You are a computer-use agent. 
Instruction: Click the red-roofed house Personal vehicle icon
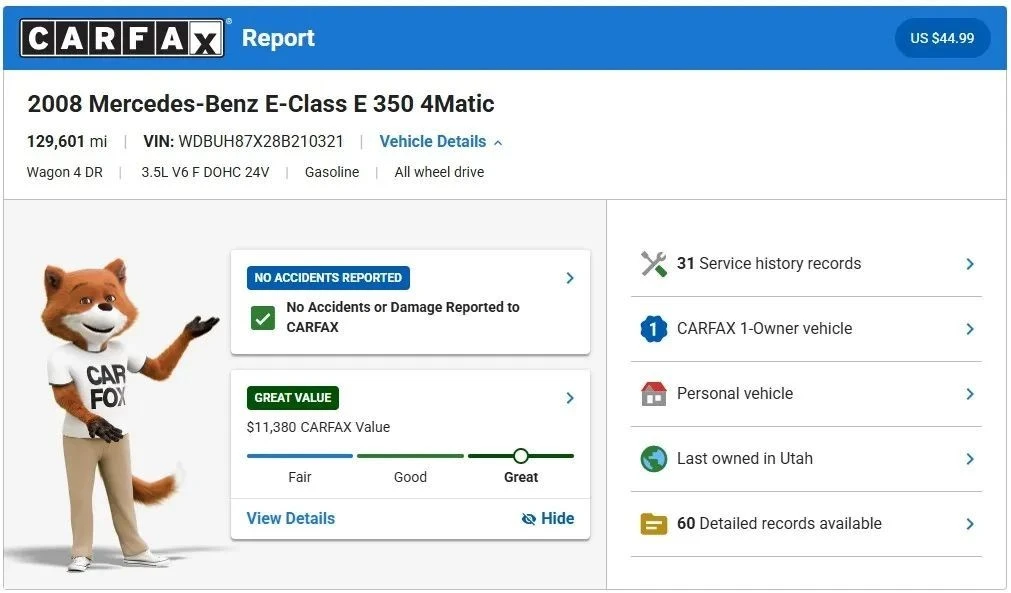[x=654, y=394]
